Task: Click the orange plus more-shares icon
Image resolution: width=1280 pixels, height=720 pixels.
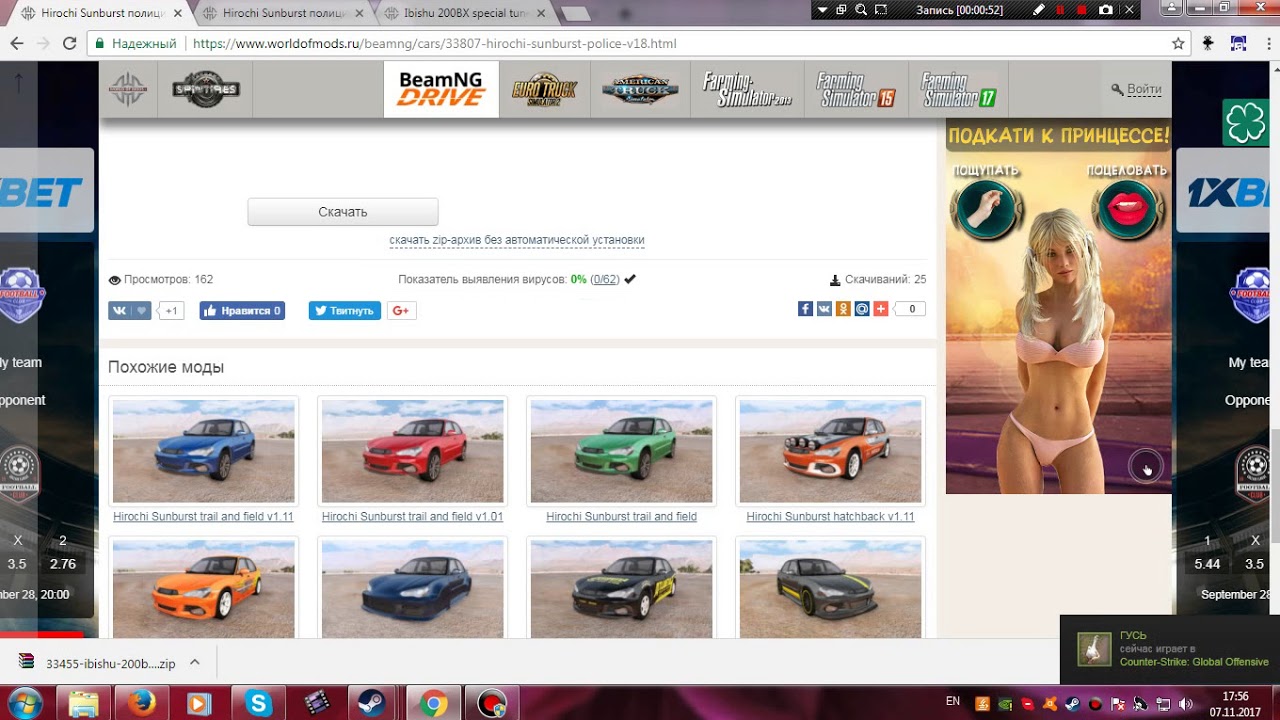Action: tap(881, 309)
